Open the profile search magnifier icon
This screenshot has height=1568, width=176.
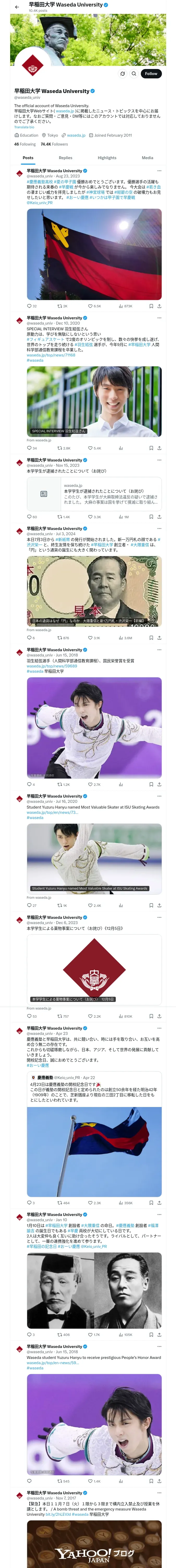pos(133,74)
